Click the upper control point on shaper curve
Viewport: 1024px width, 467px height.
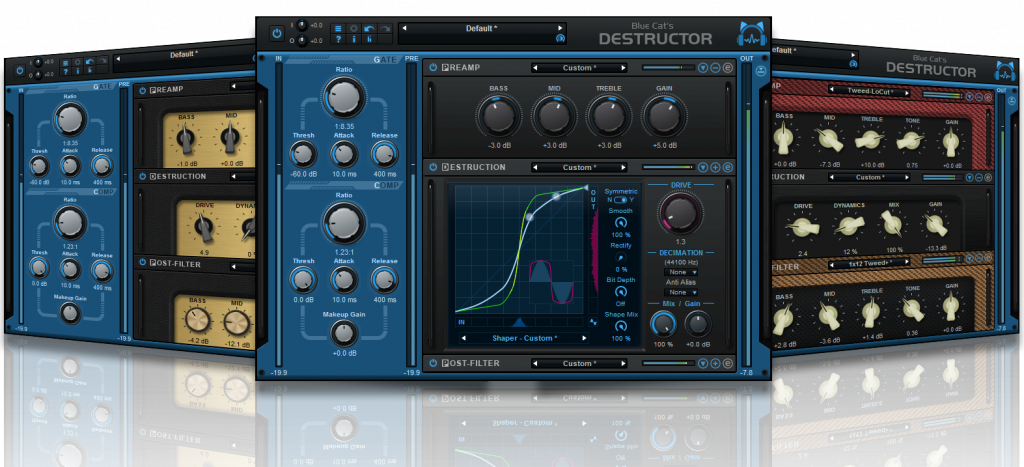tap(556, 196)
